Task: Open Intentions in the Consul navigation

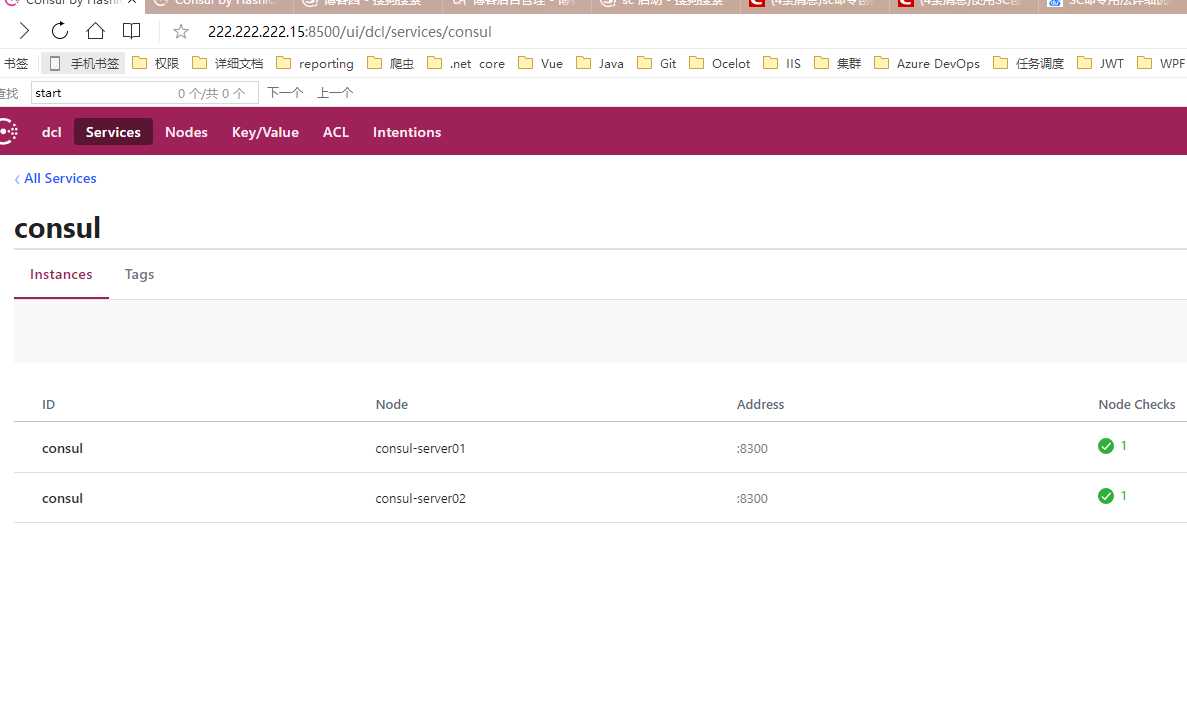Action: coord(407,132)
